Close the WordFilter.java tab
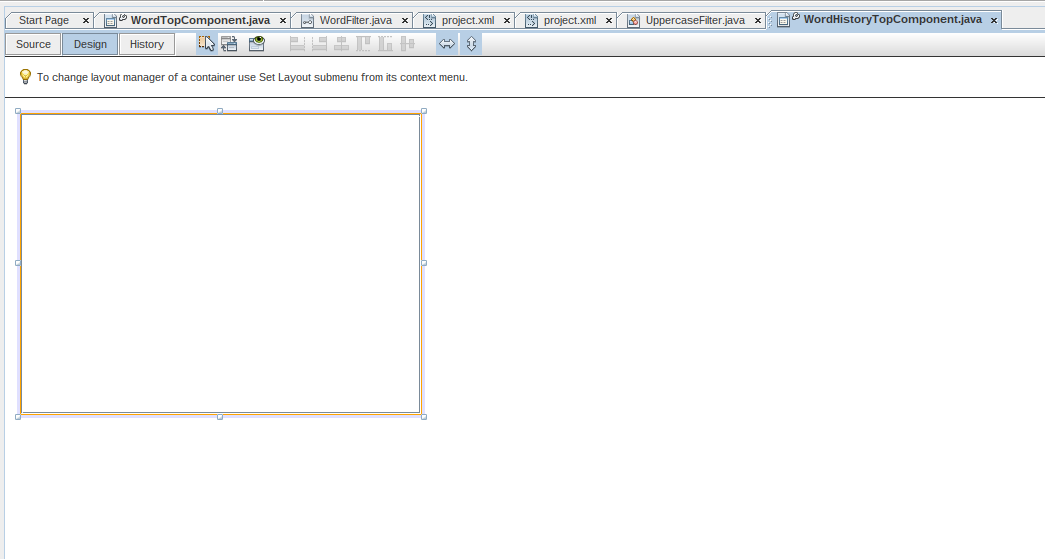Viewport: 1045px width, 559px height. point(405,20)
